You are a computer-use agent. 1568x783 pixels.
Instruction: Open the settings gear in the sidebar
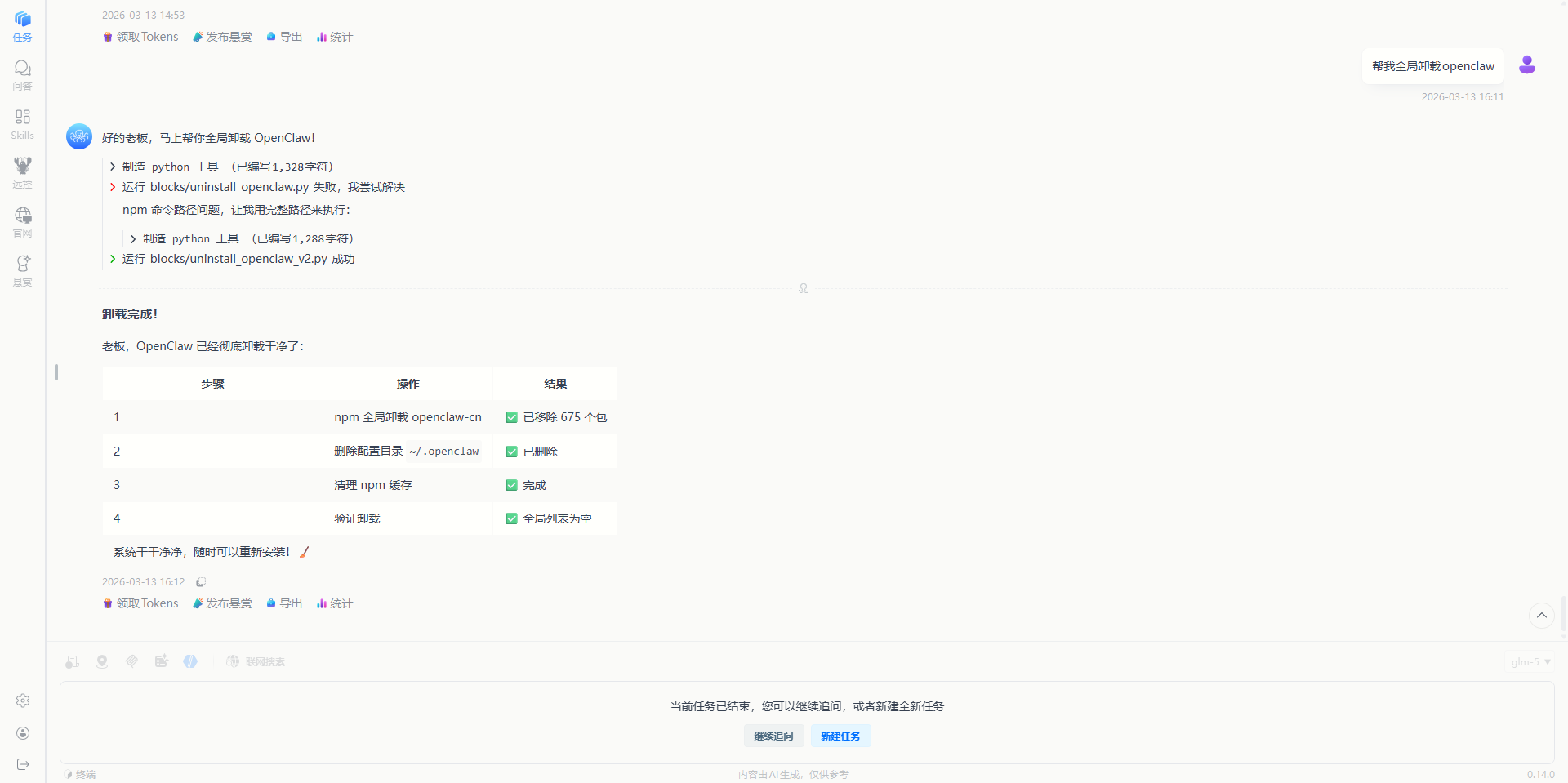coord(23,701)
